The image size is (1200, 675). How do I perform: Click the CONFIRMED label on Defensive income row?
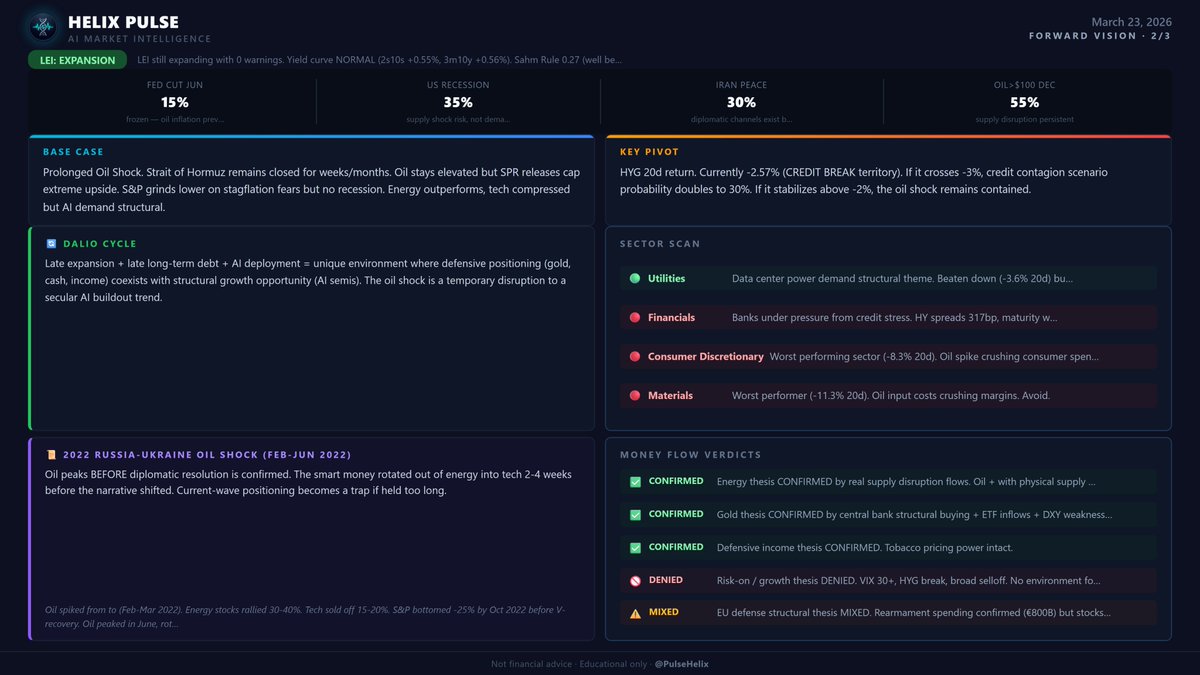(676, 547)
